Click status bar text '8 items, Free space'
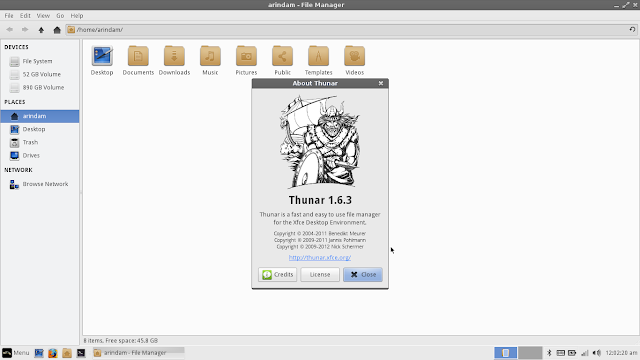640x360 pixels. [121, 340]
